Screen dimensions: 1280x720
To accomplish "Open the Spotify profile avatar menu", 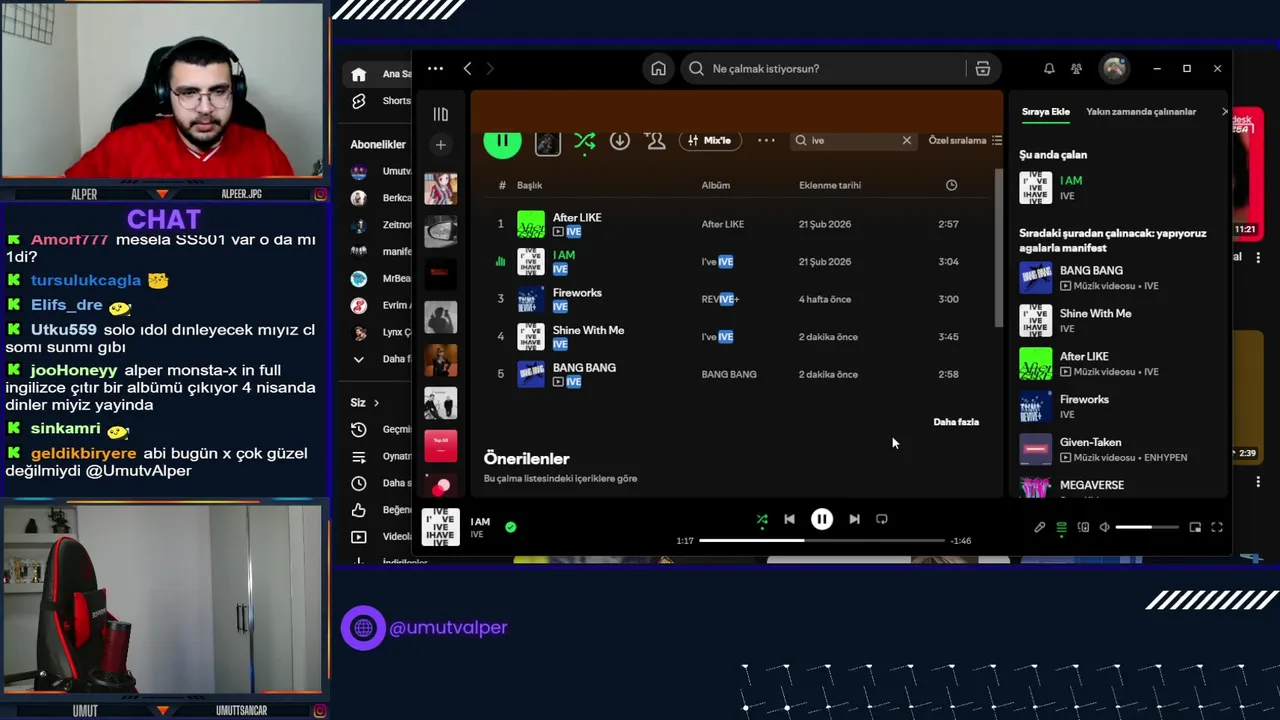I will [x=1114, y=68].
